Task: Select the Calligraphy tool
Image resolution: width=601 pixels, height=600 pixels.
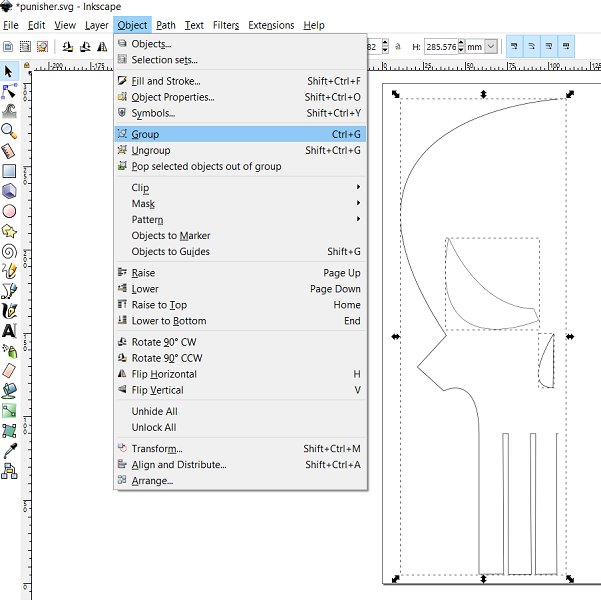Action: (9, 311)
